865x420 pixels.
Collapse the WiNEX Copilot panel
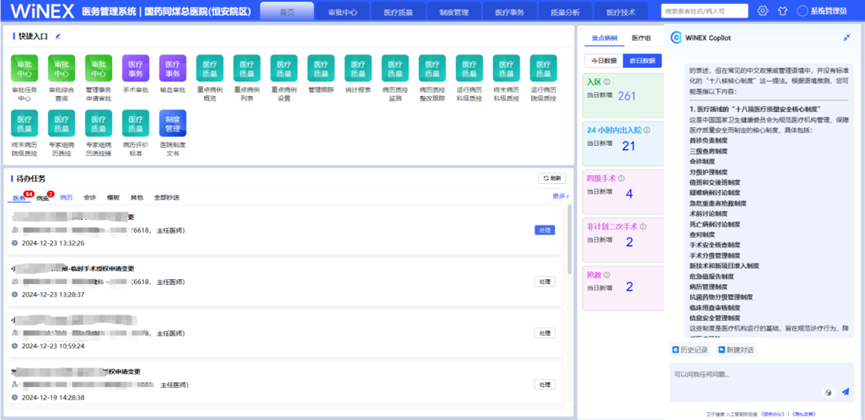click(x=847, y=37)
